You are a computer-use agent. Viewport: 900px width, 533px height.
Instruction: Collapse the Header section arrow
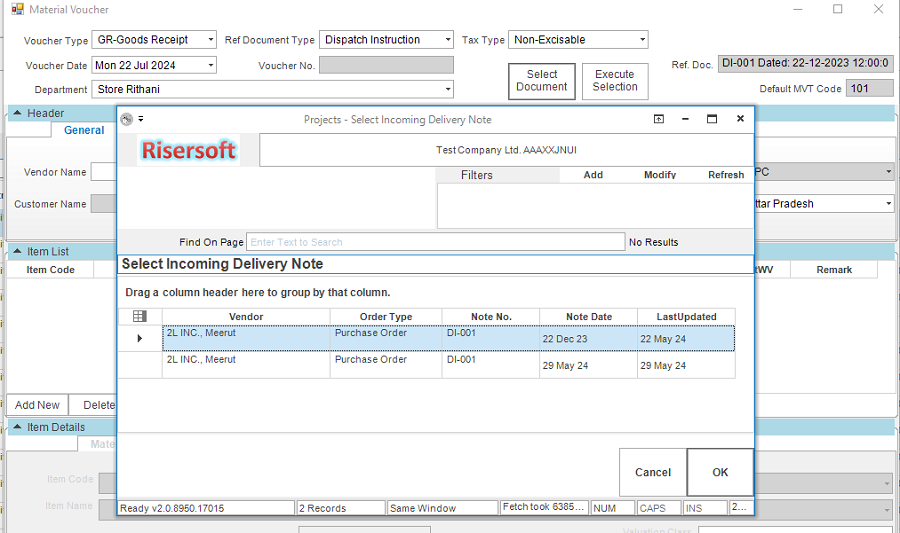click(17, 113)
